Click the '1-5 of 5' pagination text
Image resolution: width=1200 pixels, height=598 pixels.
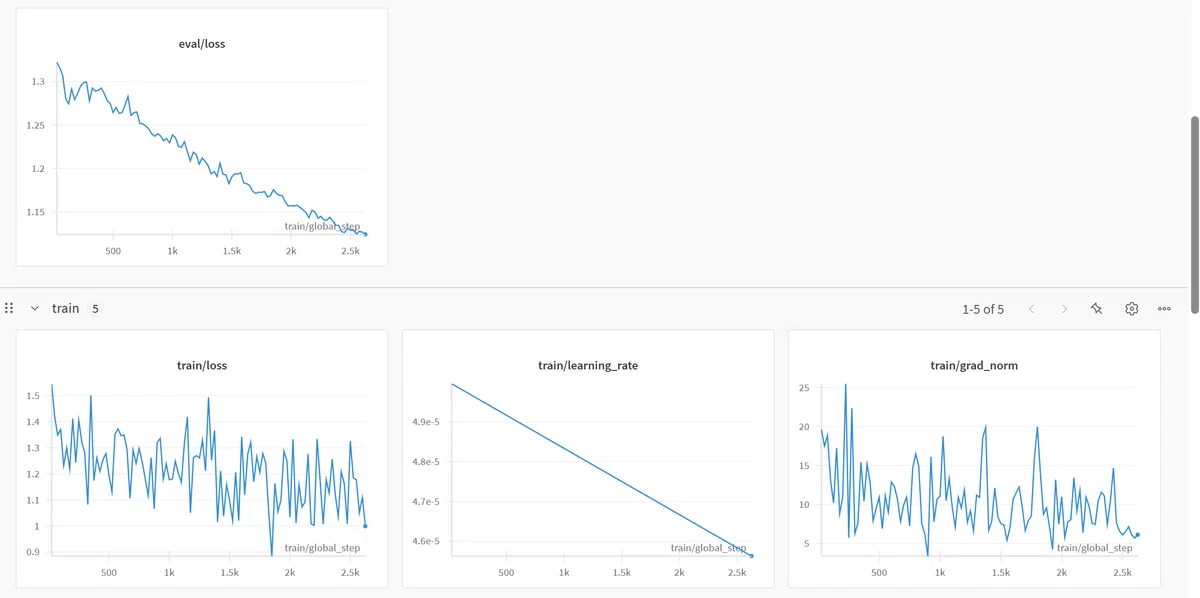click(983, 309)
